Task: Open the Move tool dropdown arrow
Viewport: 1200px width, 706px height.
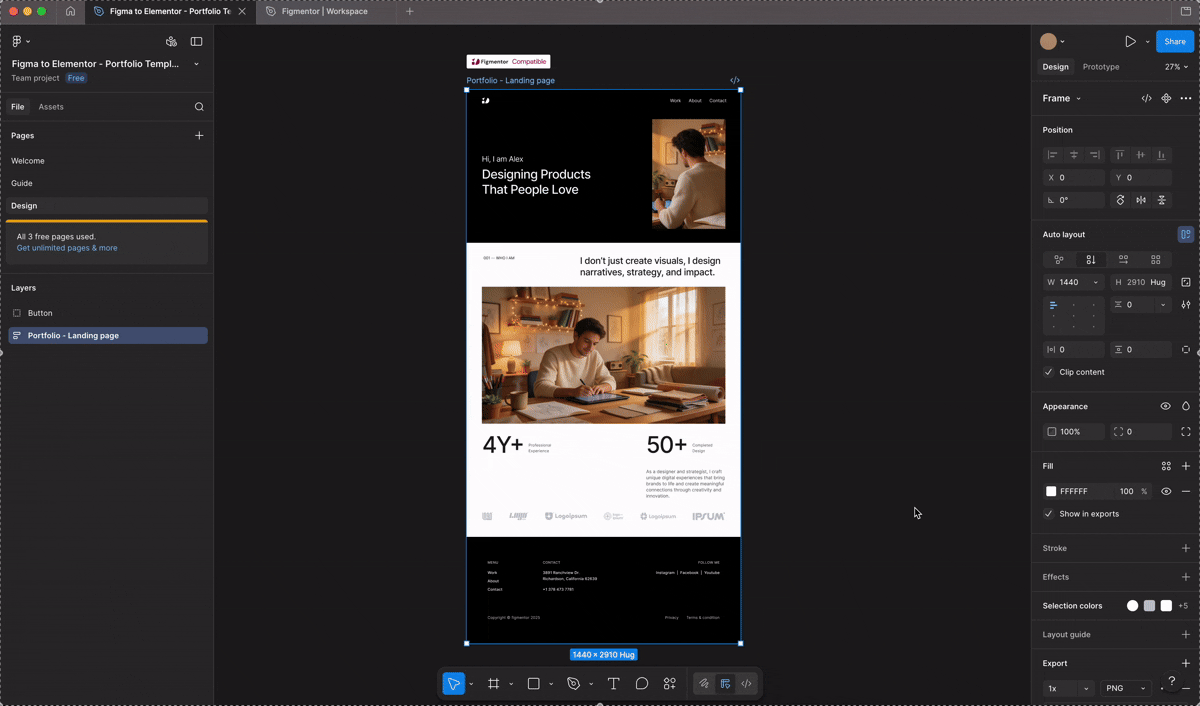Action: click(470, 683)
